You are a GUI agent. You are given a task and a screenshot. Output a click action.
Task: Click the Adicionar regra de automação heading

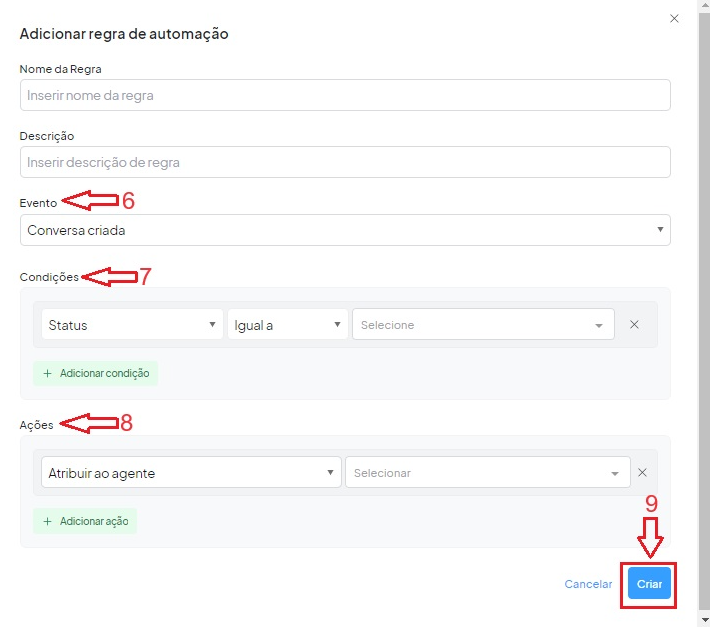coord(124,34)
